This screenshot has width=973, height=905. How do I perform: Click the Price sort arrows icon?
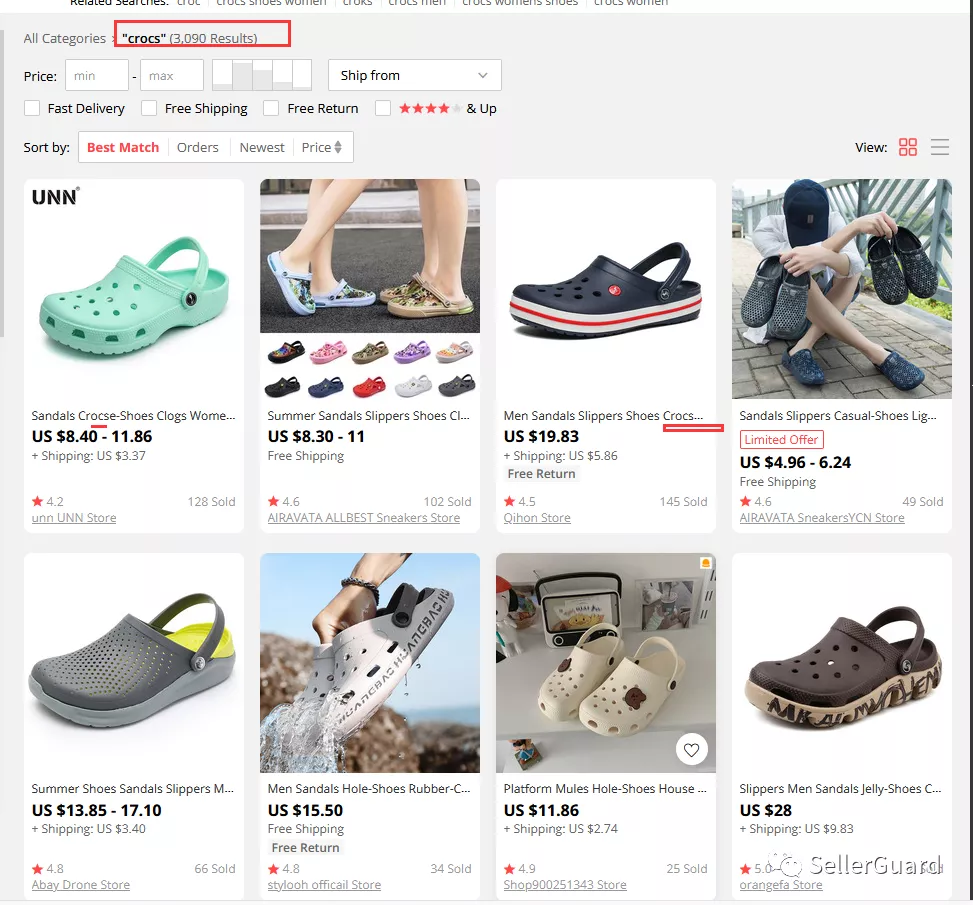[x=338, y=147]
